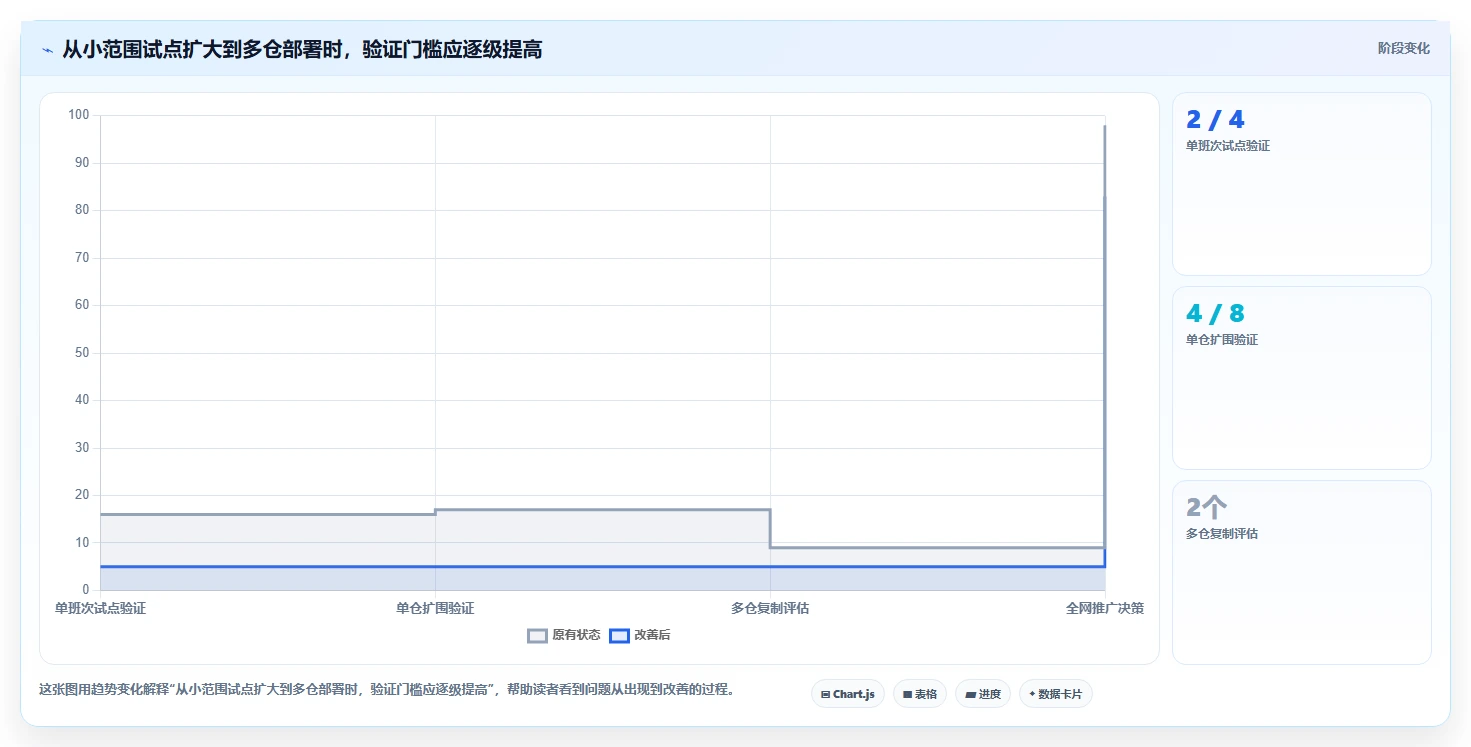Click the x-axis label 单仓扩围验证
1471x747 pixels.
(435, 608)
